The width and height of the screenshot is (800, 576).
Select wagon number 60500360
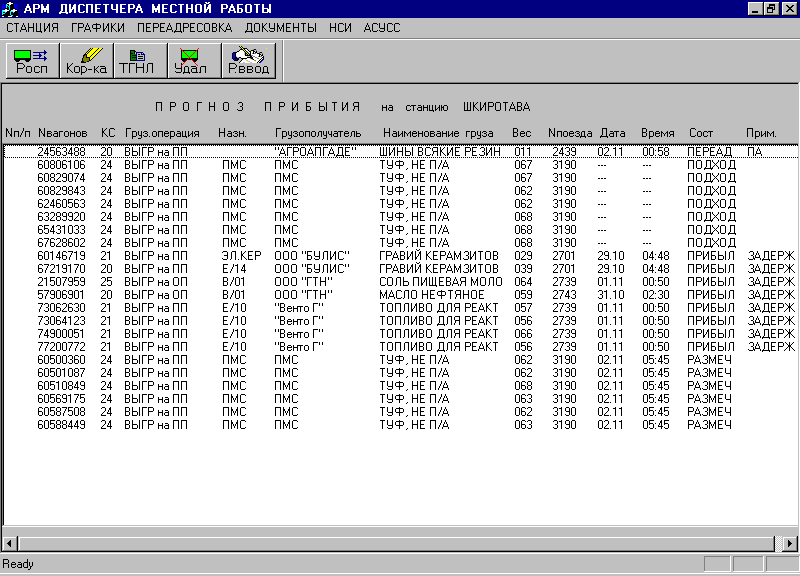click(x=61, y=360)
